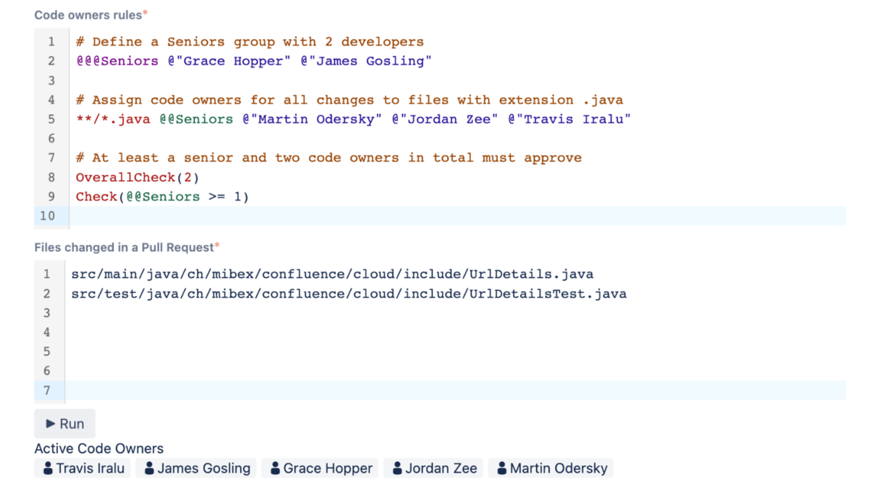Click the Run button
The height and width of the screenshot is (495, 871).
(64, 424)
